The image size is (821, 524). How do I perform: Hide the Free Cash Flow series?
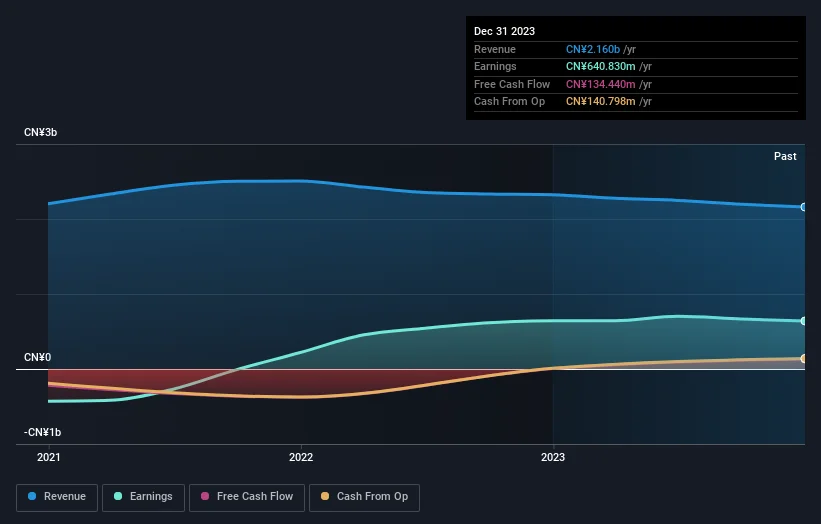click(x=245, y=497)
